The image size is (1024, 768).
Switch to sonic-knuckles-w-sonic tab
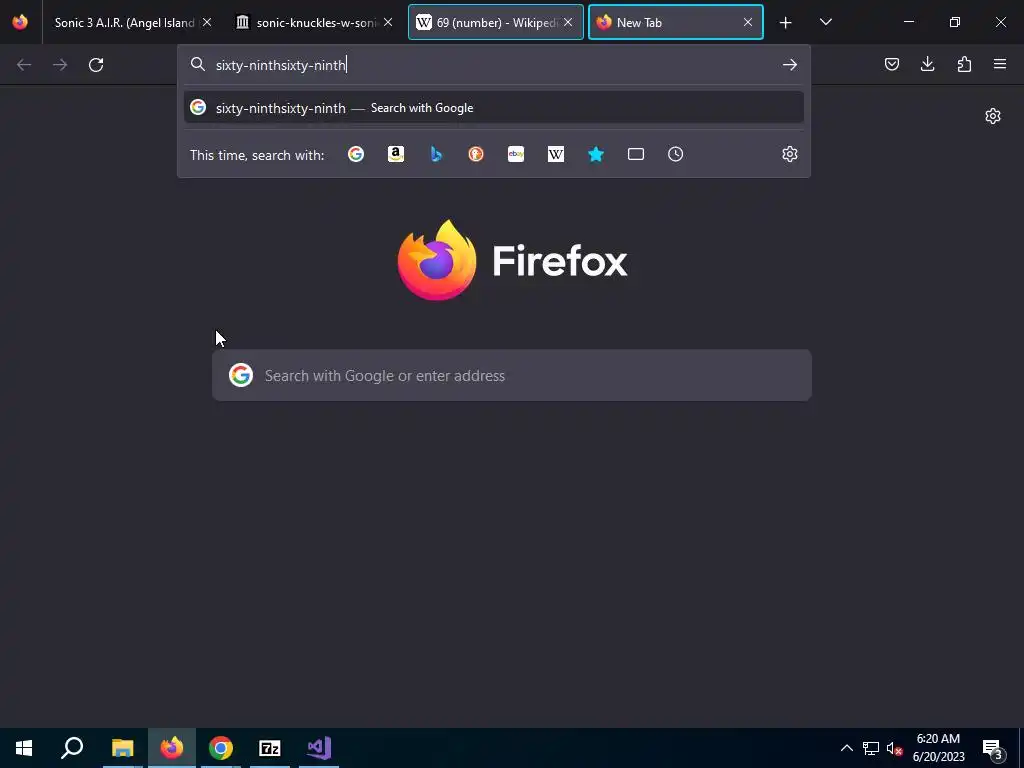coord(315,23)
